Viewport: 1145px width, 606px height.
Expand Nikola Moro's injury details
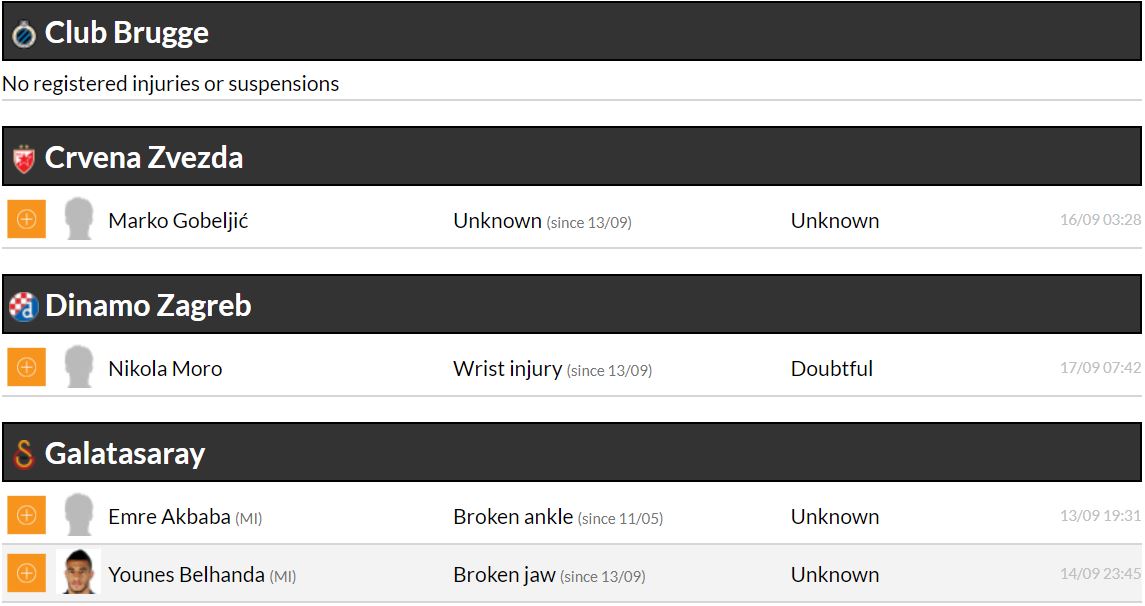(26, 367)
